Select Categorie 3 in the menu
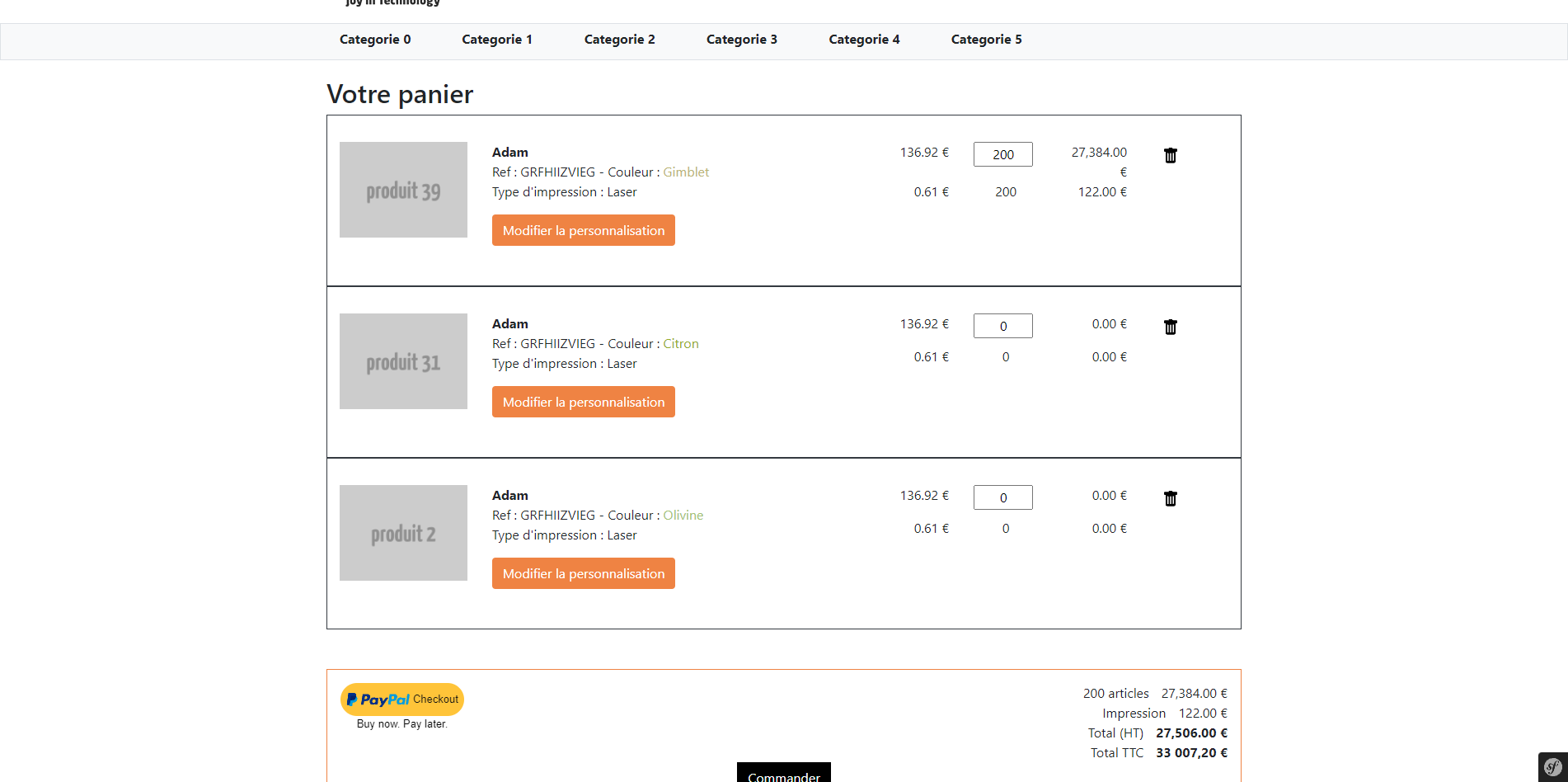This screenshot has width=1568, height=782. click(741, 39)
